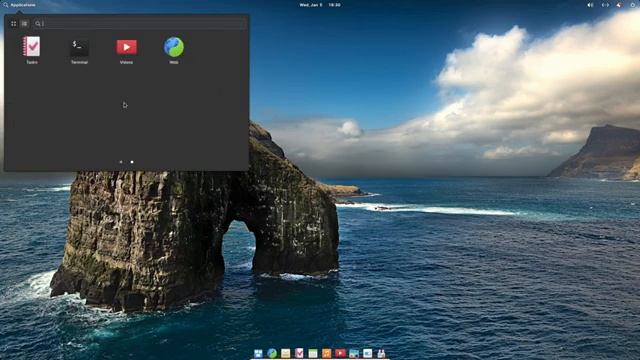This screenshot has height=360, width=640.
Task: Launch the Web browser from the launcher grid
Action: point(174,50)
